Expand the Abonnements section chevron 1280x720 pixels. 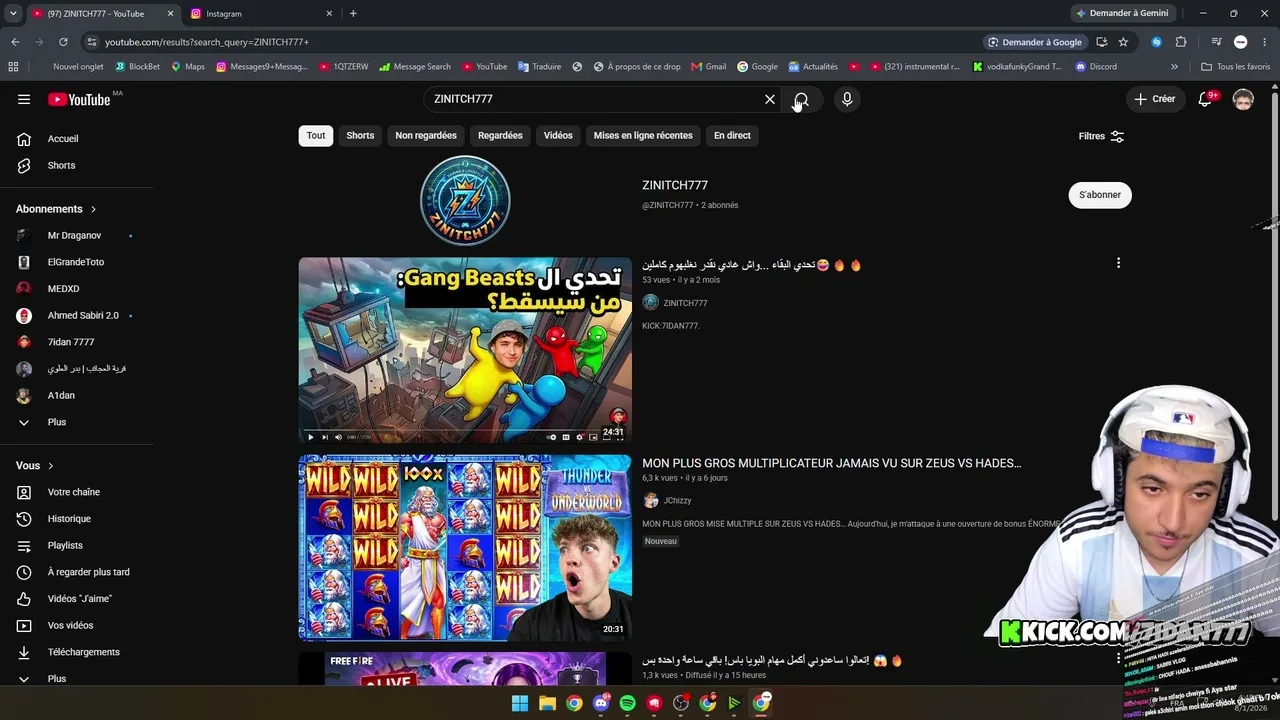(94, 209)
